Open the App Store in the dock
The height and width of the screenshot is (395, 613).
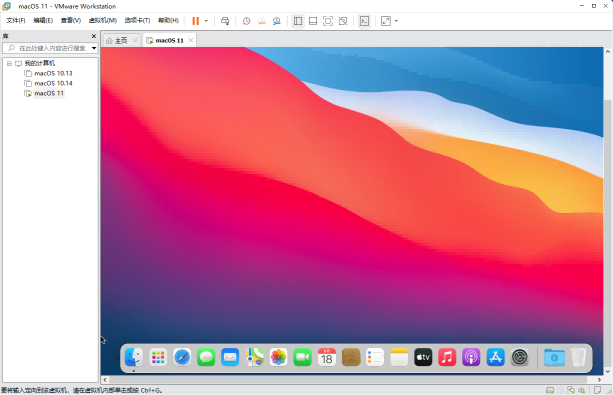point(496,357)
